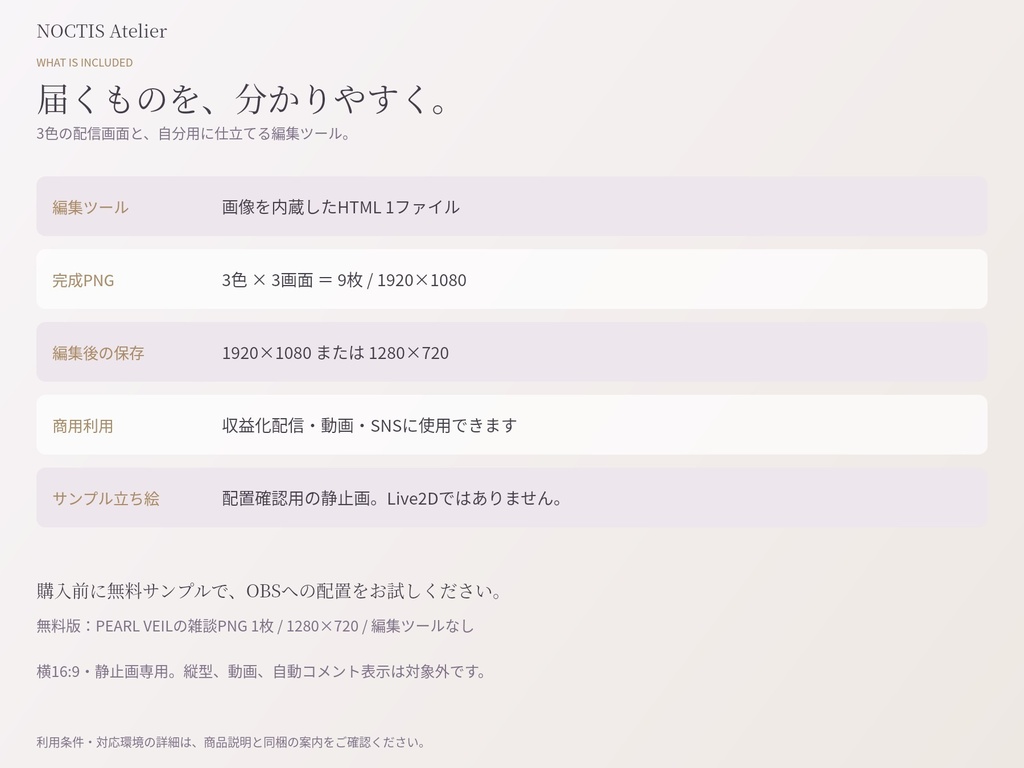The height and width of the screenshot is (768, 1024).
Task: Select text 配置確認用の静止画。Live2Dではありません。
Action: click(392, 498)
